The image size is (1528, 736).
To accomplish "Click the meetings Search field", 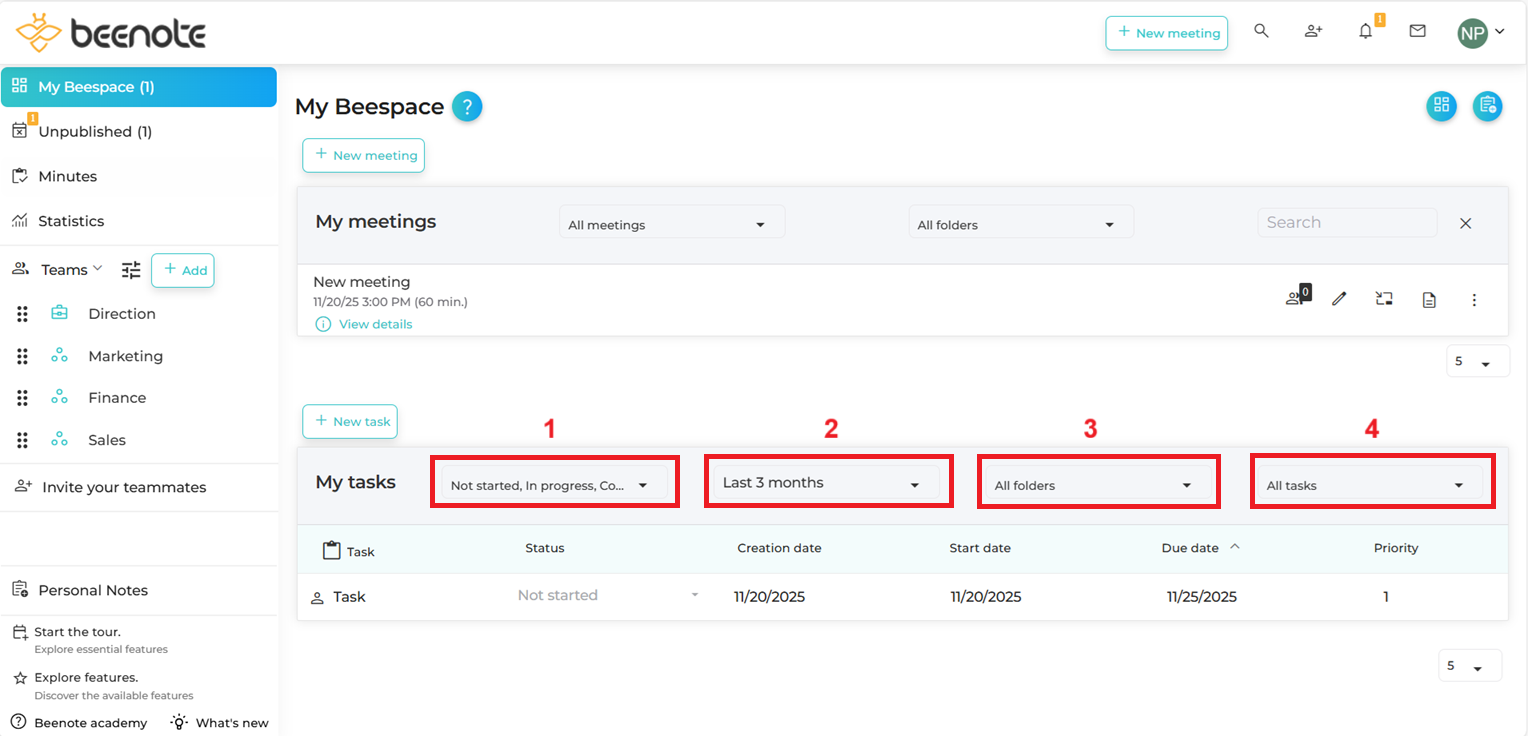I will (1346, 222).
